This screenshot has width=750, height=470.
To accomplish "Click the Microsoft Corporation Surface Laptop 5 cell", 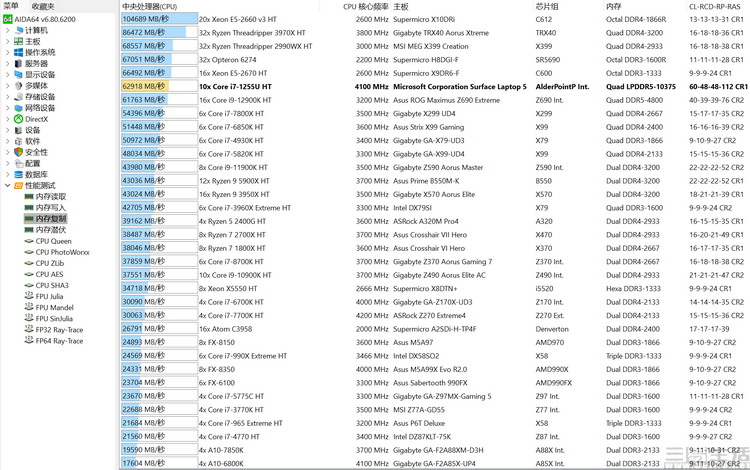I will tap(460, 87).
